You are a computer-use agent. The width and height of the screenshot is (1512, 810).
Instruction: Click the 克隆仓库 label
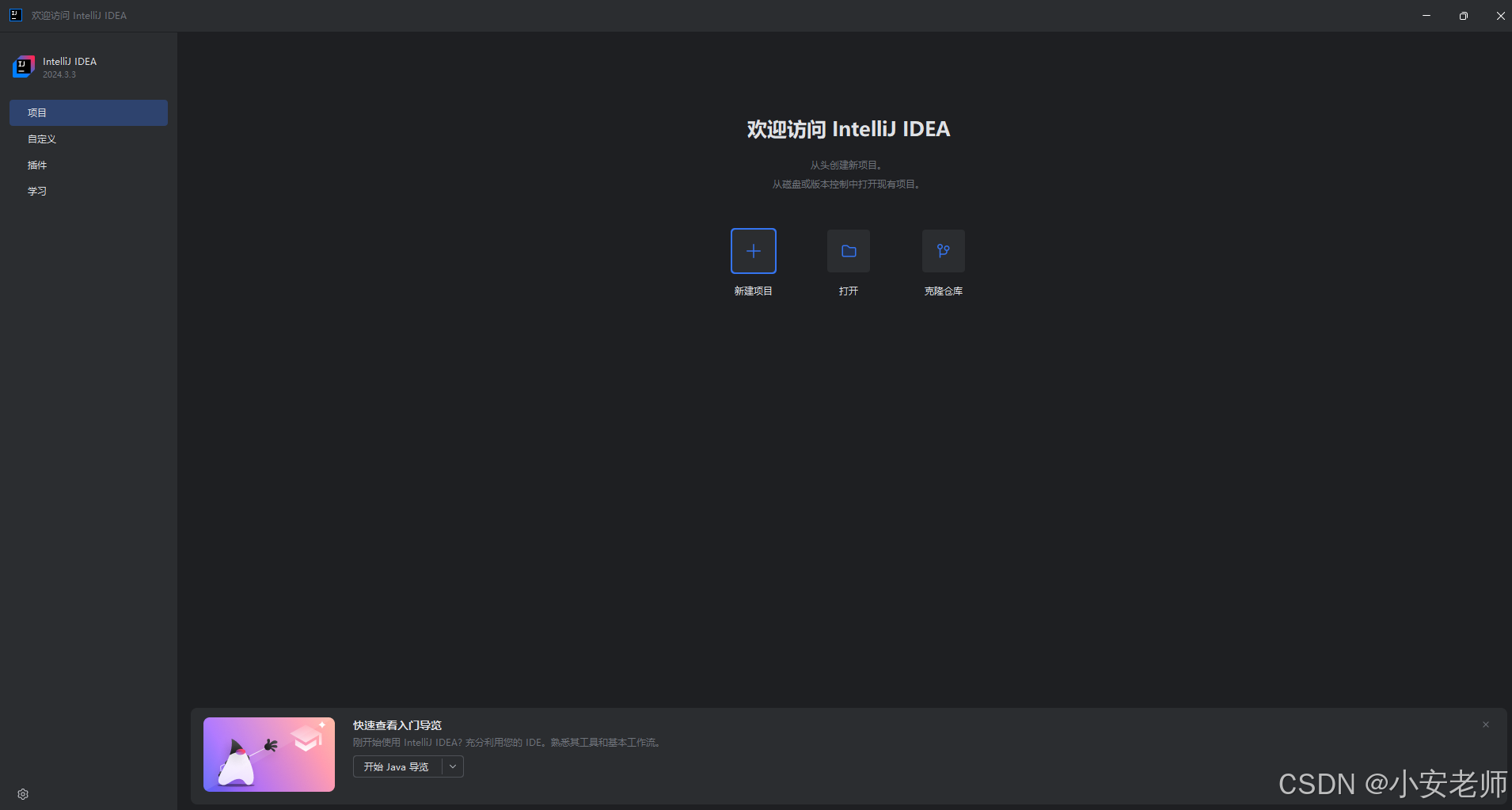click(x=943, y=291)
